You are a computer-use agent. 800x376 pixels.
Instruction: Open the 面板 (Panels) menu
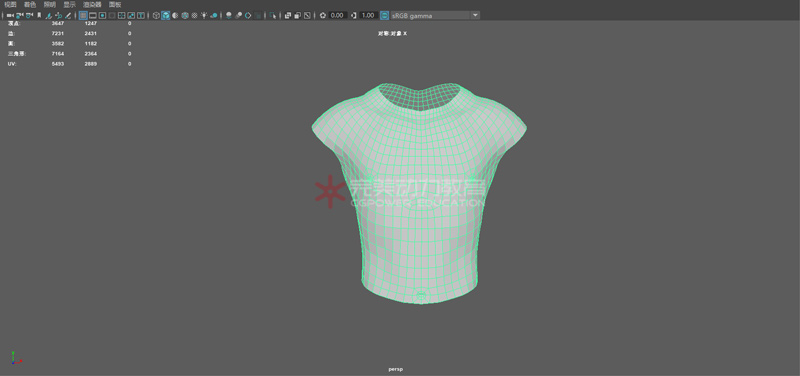(115, 4)
